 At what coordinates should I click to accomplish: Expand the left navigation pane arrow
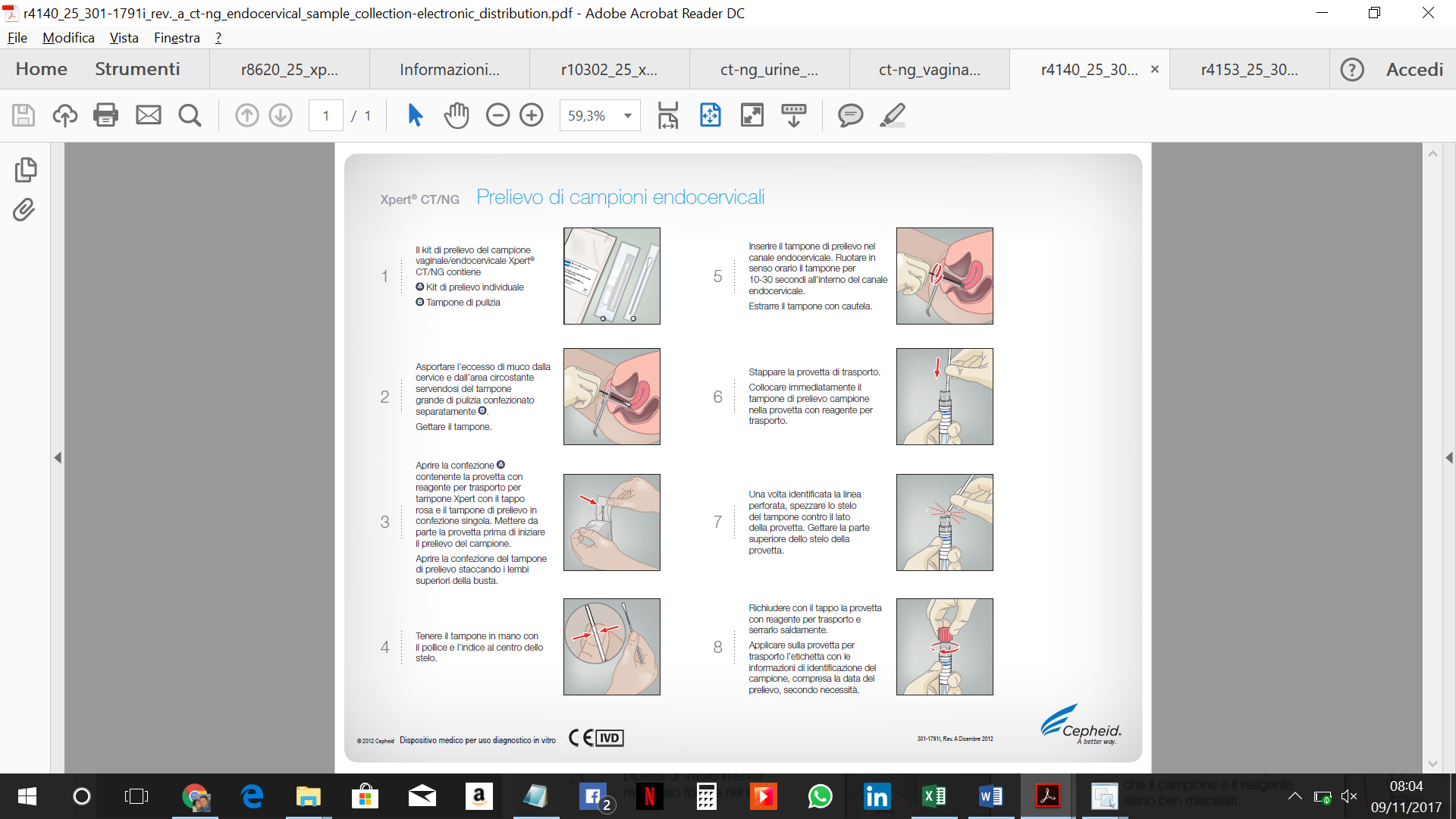click(x=58, y=457)
